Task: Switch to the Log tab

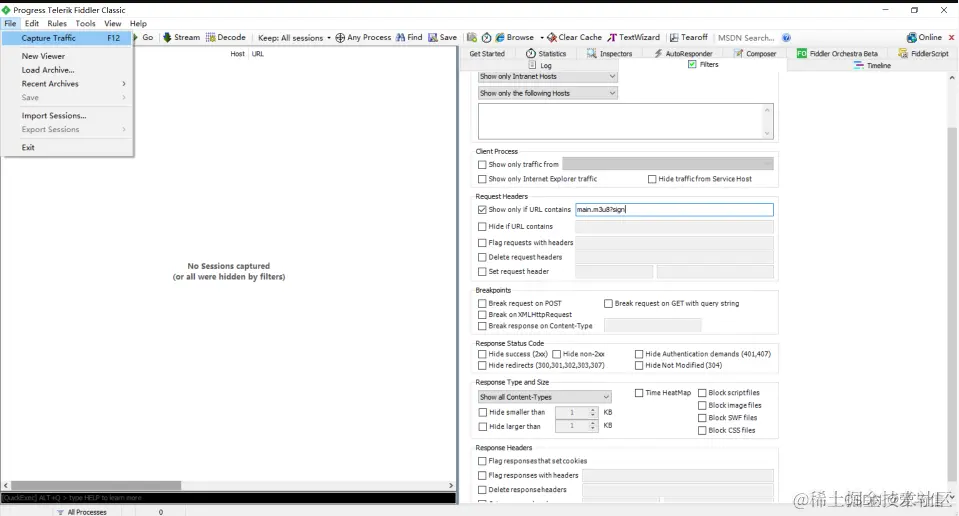Action: pos(540,65)
